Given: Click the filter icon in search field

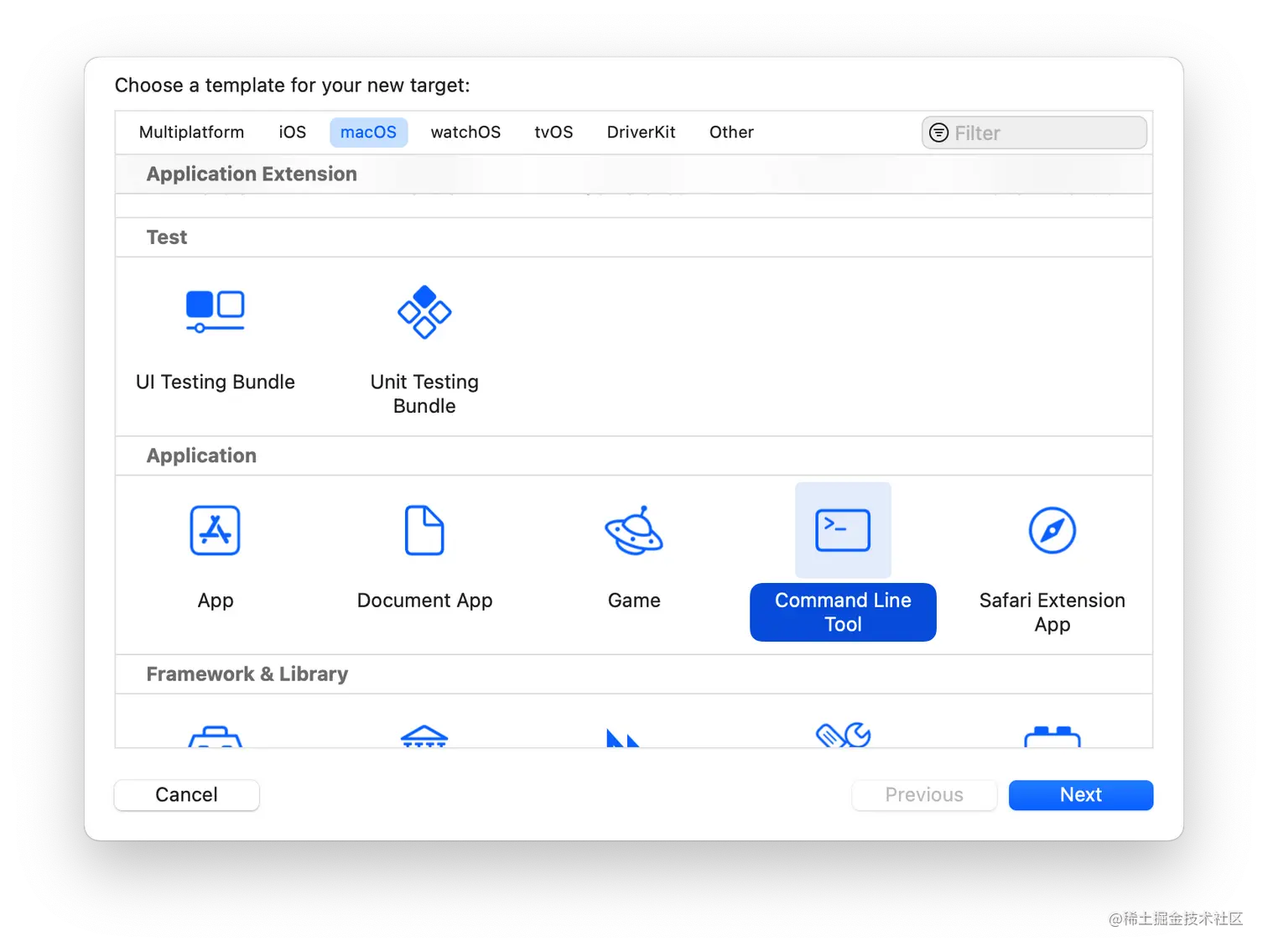Looking at the screenshot, I should [939, 133].
